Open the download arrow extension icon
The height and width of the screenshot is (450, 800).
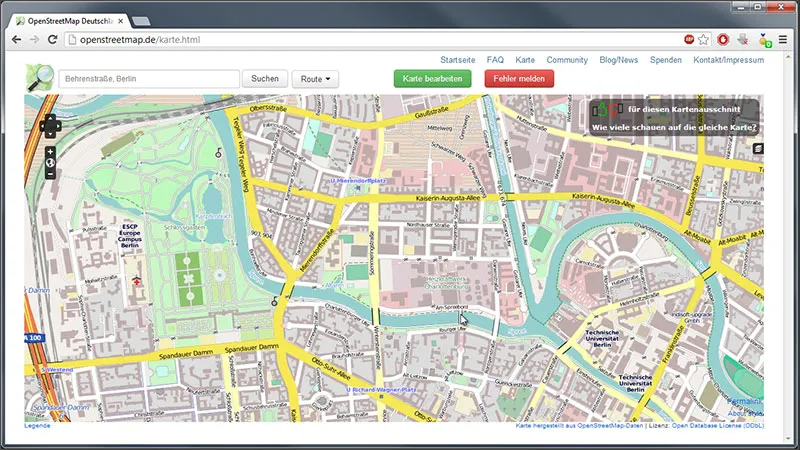click(742, 39)
